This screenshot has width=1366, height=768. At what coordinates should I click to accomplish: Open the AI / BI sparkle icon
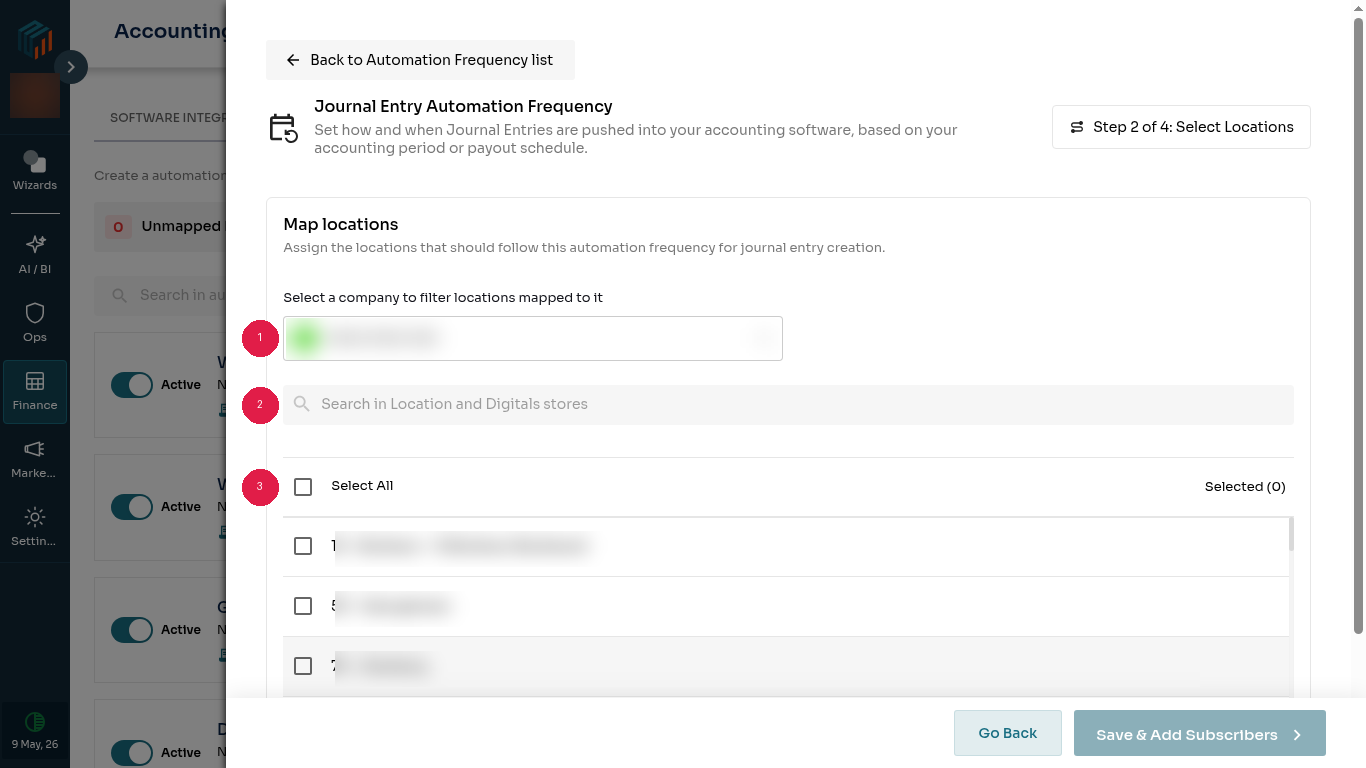[35, 245]
